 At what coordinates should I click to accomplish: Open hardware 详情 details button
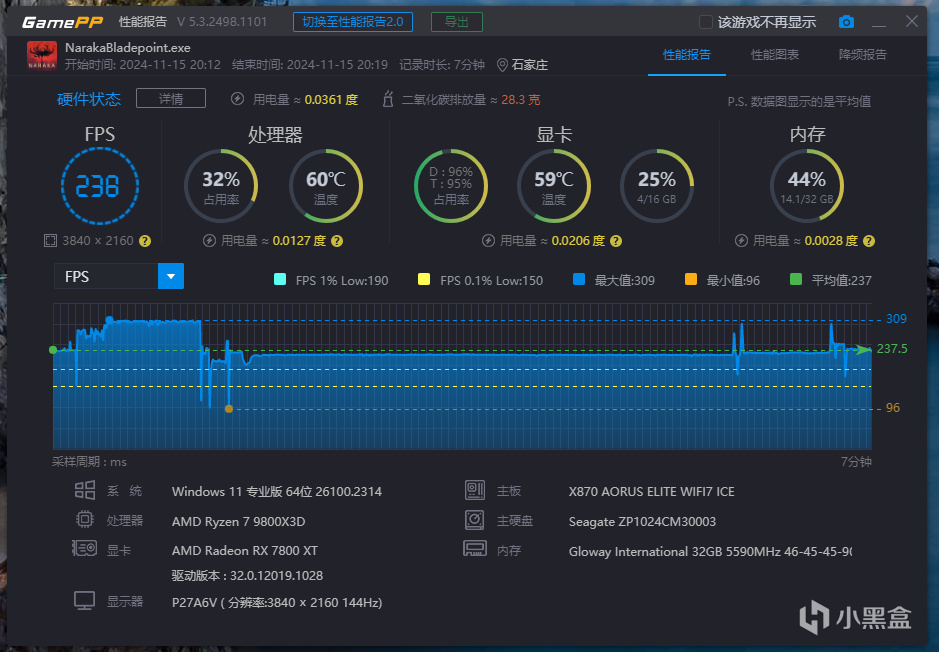171,98
